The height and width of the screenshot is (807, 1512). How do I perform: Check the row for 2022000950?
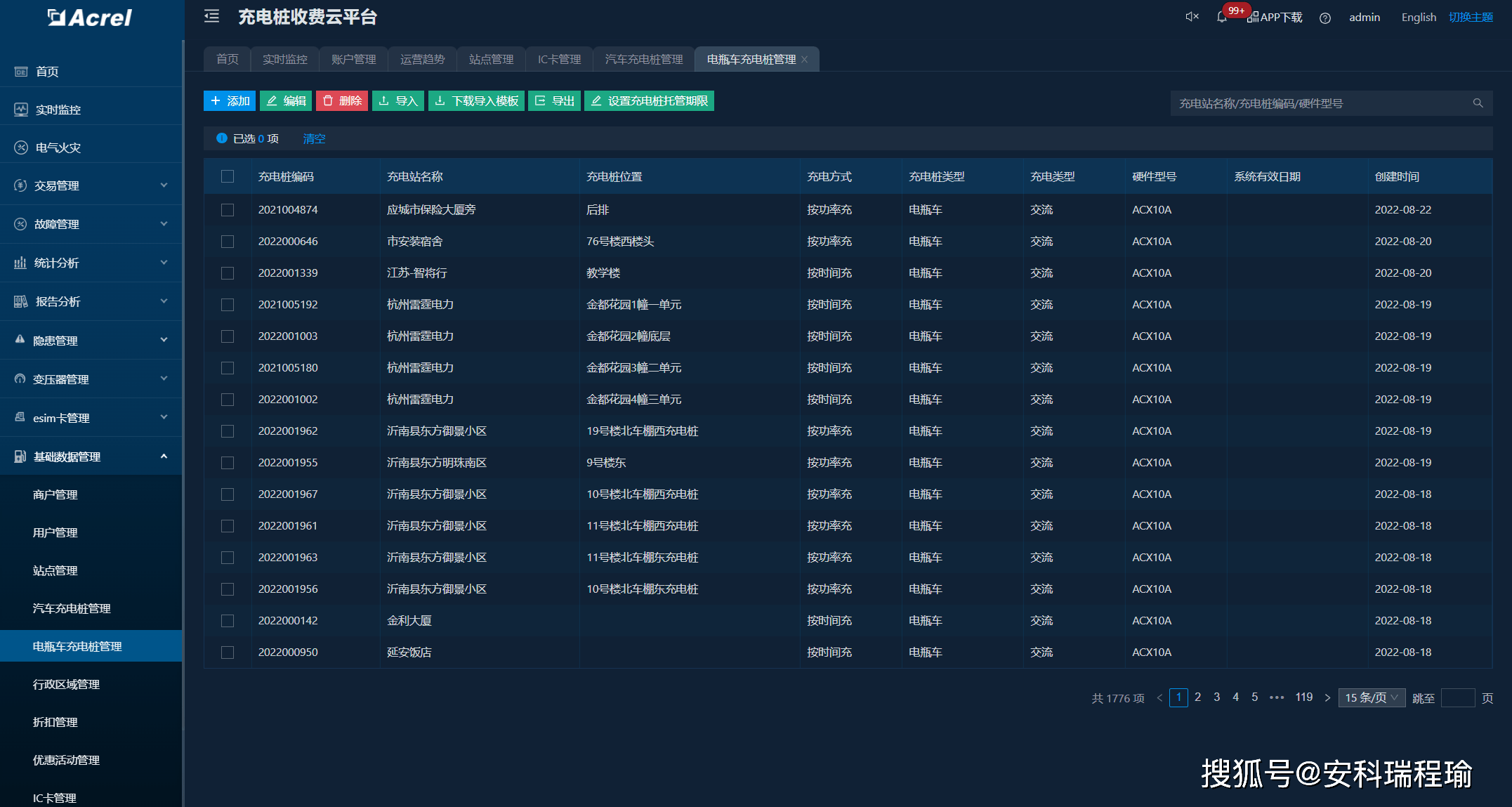click(x=228, y=652)
